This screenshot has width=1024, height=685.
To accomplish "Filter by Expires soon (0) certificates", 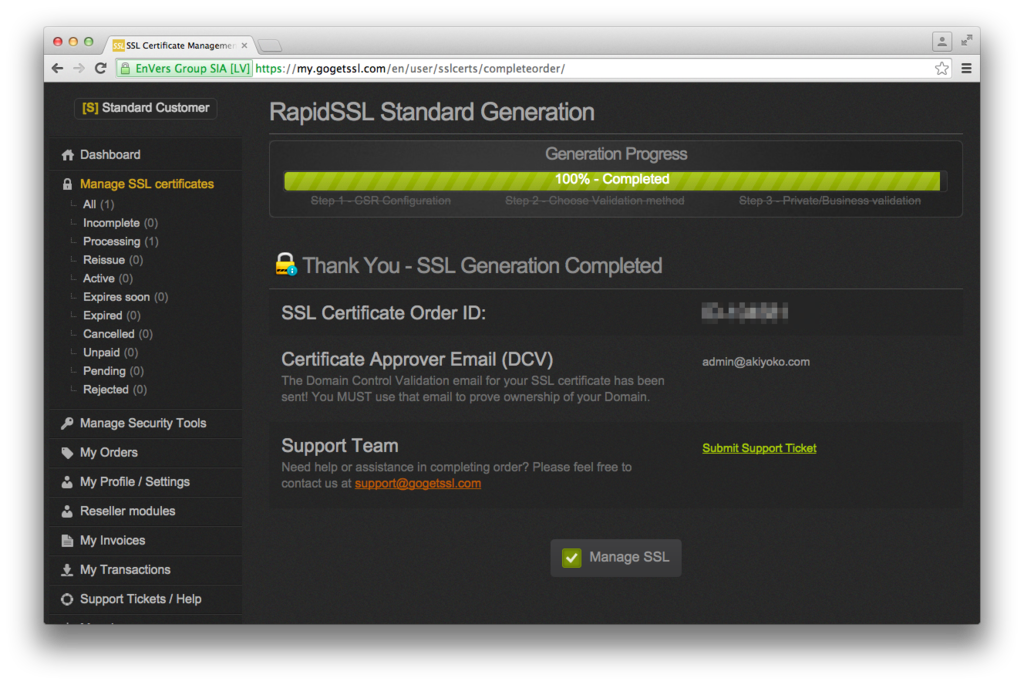I will click(125, 297).
